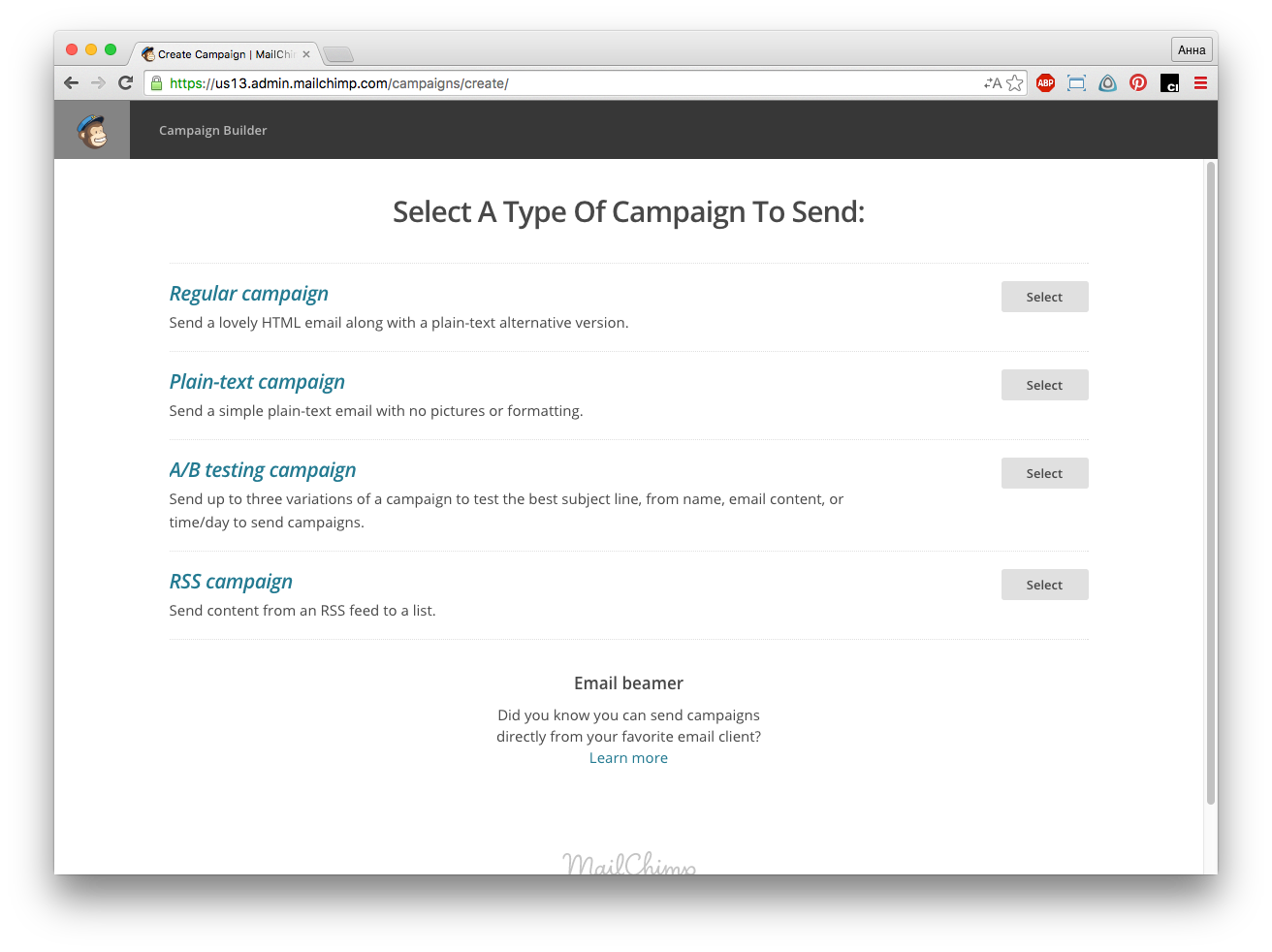The height and width of the screenshot is (952, 1272).
Task: Click the screen capture extension icon
Action: pos(1076,83)
